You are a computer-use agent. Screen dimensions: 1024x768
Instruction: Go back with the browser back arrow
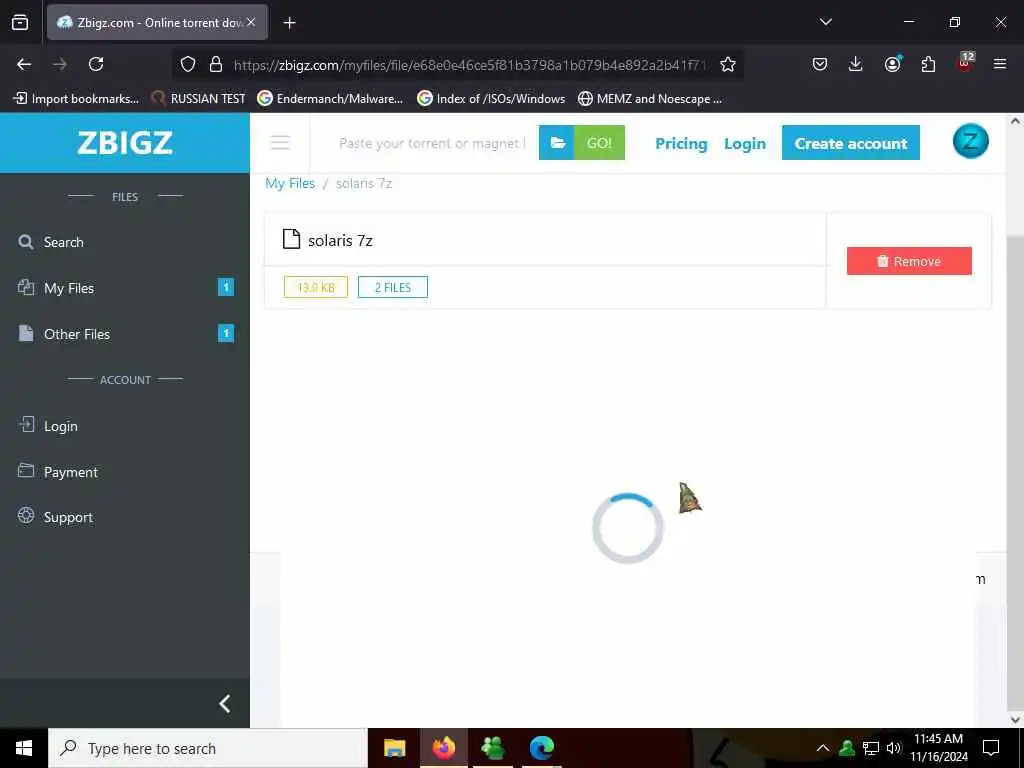[24, 64]
